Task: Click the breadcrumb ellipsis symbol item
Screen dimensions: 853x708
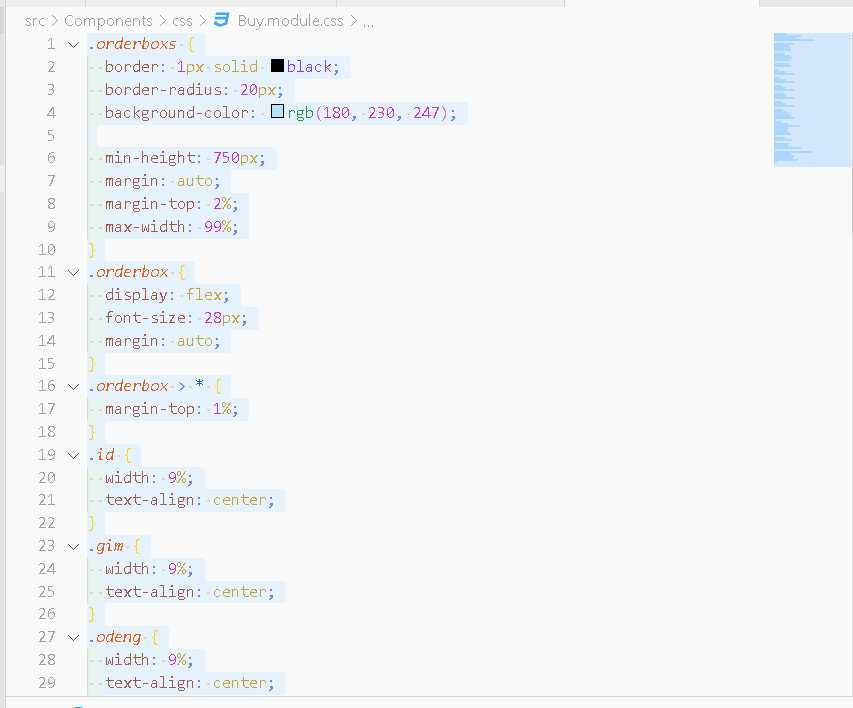Action: [x=368, y=21]
